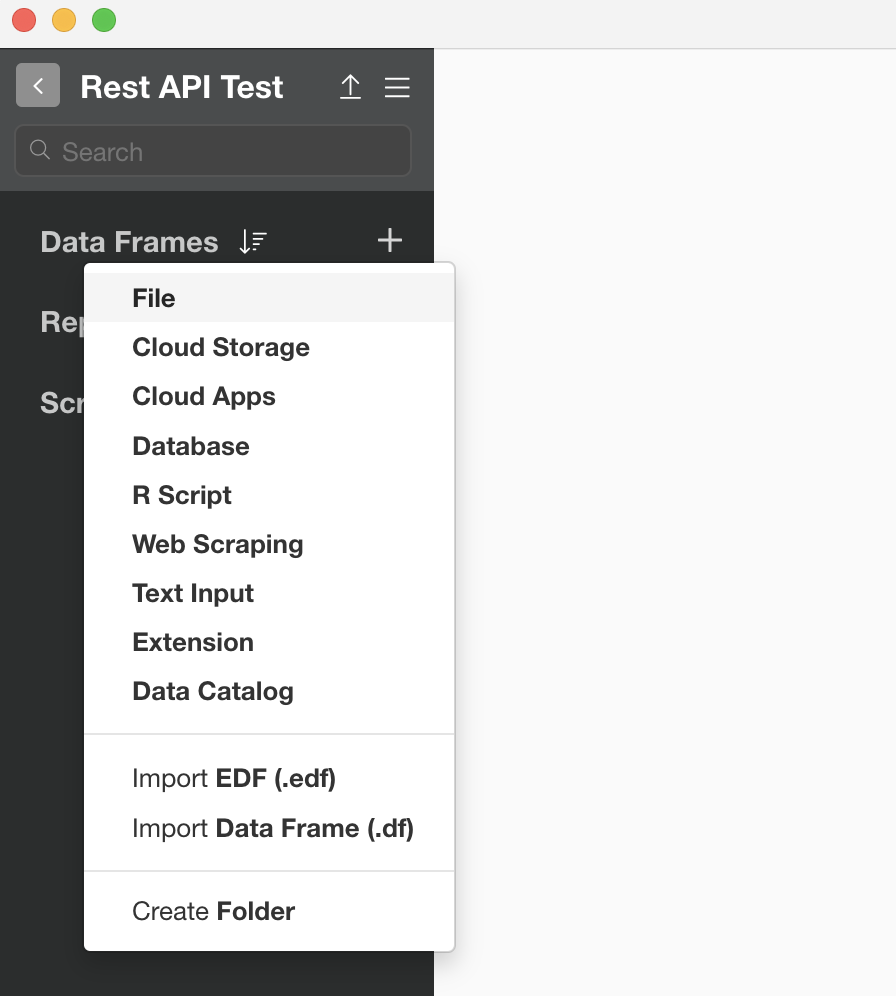
Task: Select Text Input from the data source list
Action: 192,593
